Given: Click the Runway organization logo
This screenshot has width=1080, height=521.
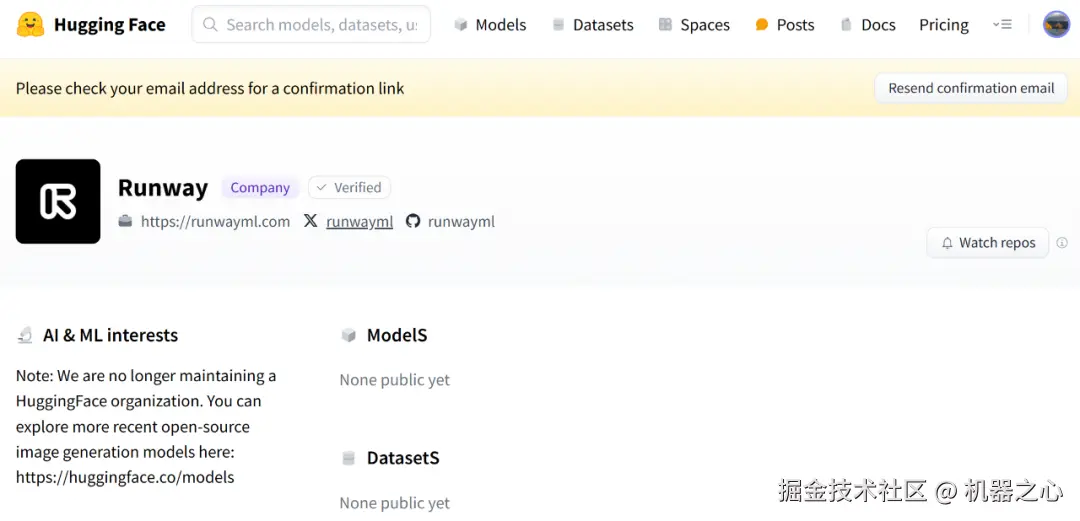Looking at the screenshot, I should click(x=58, y=201).
